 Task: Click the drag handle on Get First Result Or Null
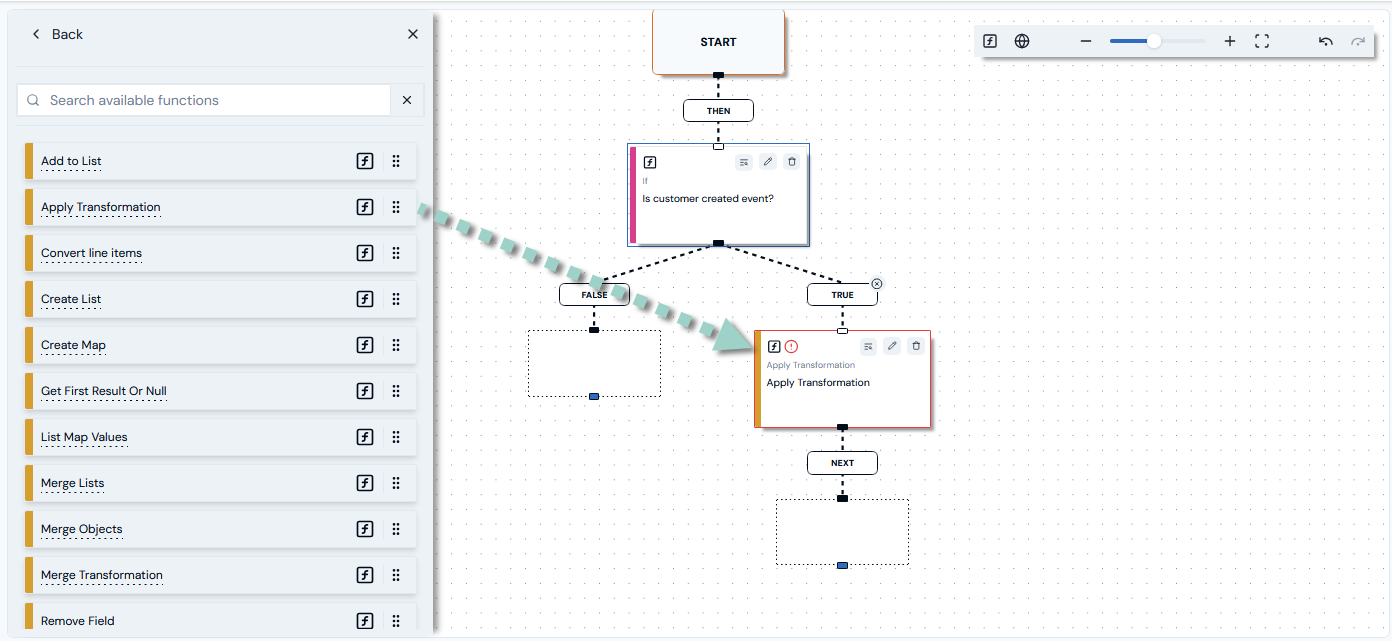click(x=396, y=391)
